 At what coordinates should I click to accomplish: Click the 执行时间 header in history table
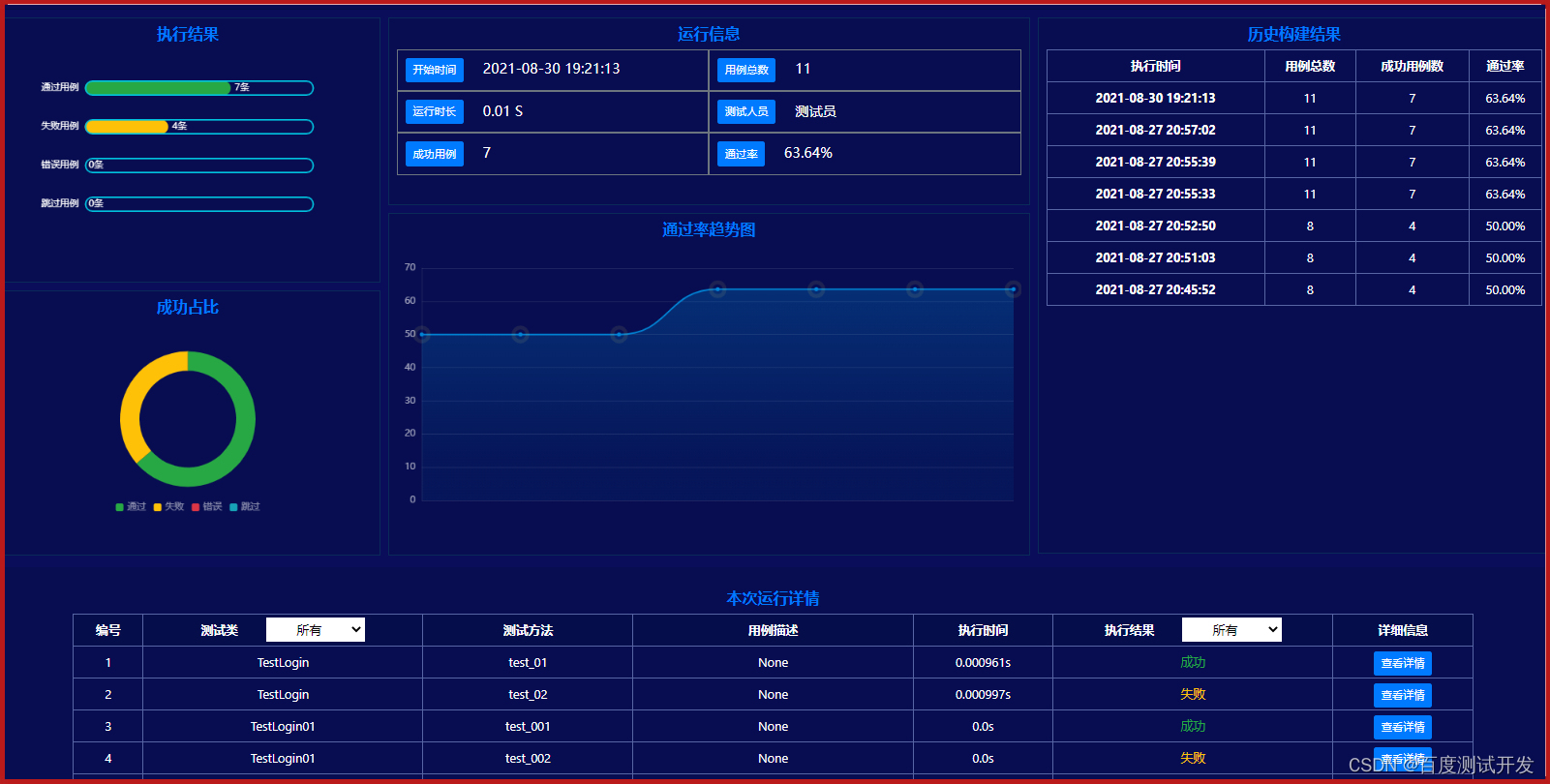pyautogui.click(x=1155, y=66)
